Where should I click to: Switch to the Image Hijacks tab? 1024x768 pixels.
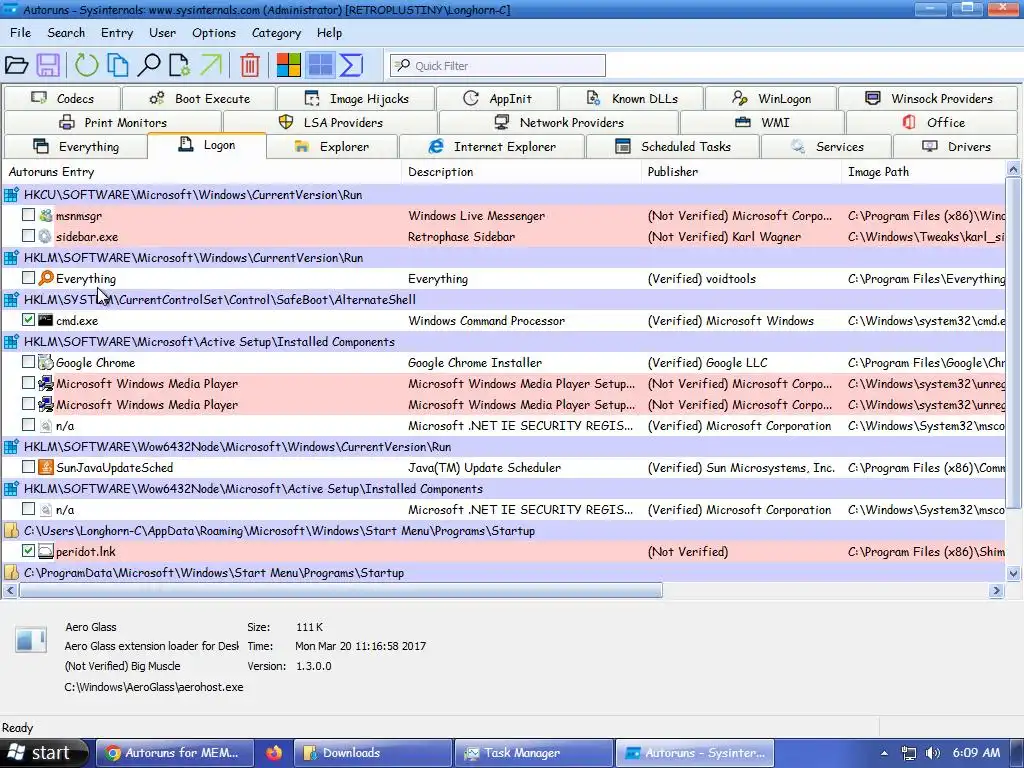[356, 99]
